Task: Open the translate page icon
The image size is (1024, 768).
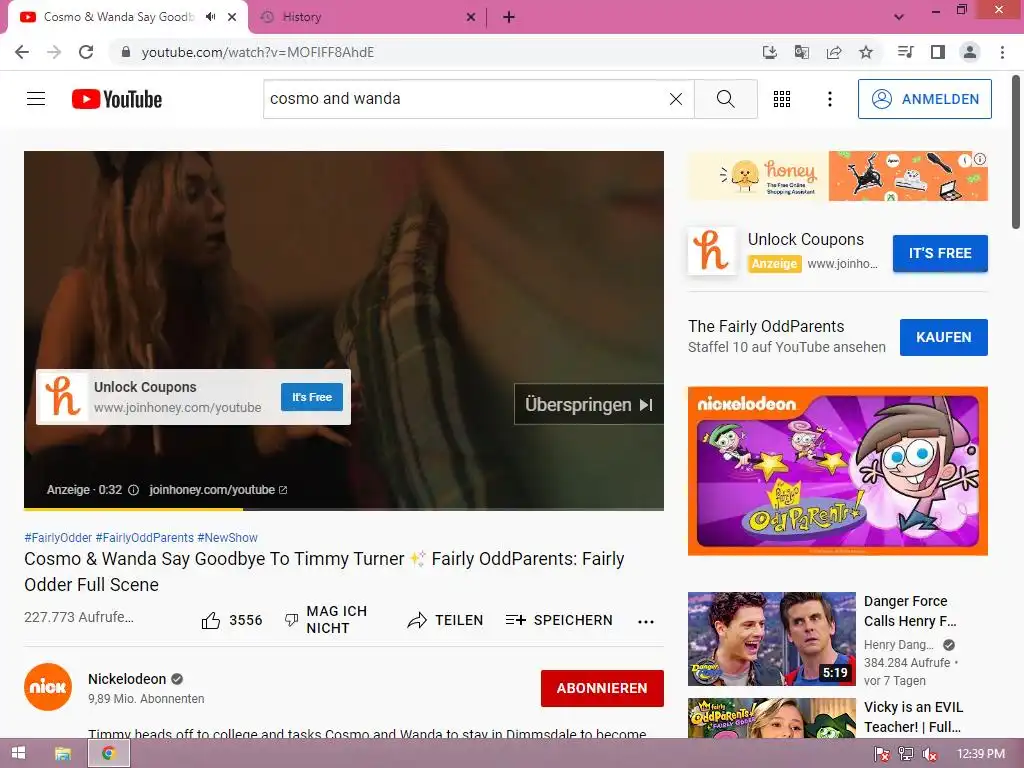Action: (801, 52)
